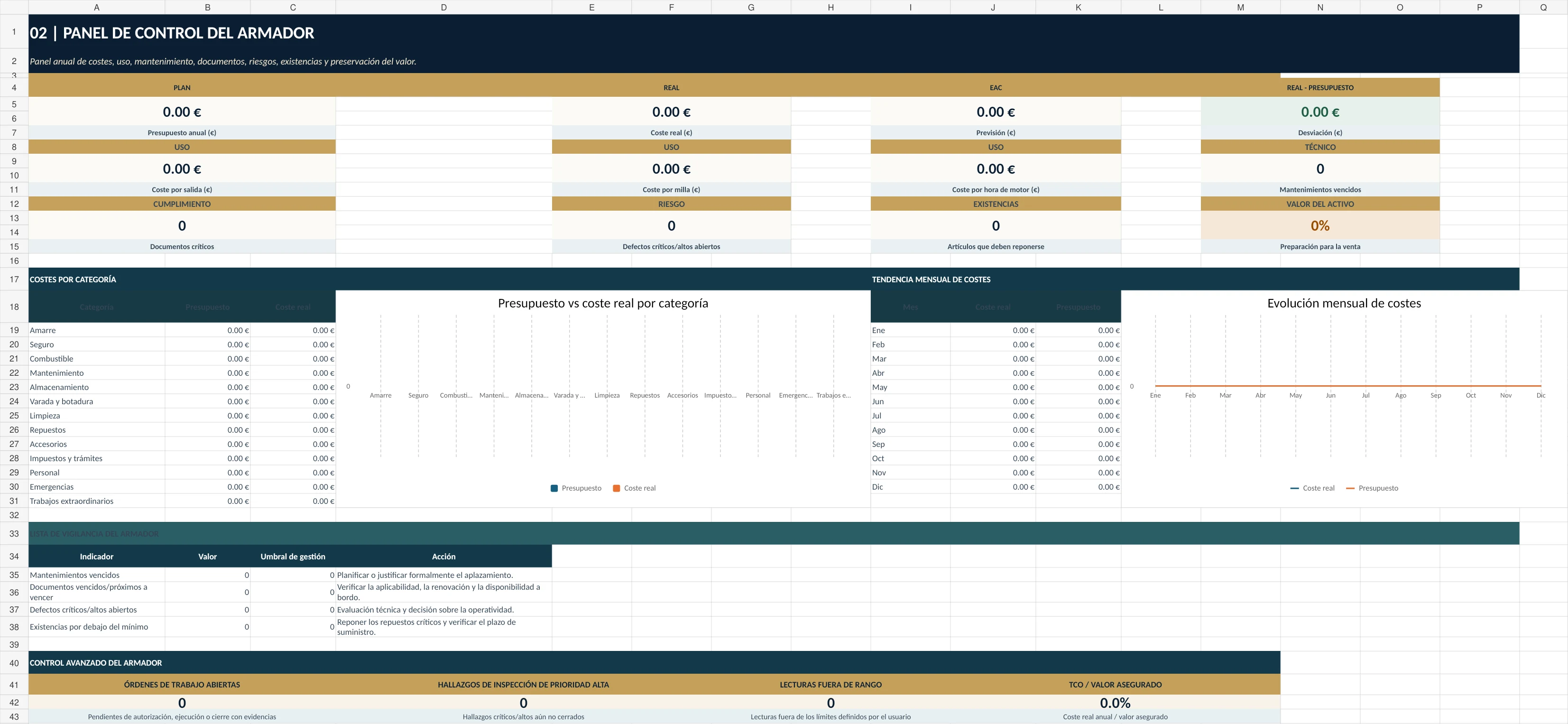Click the Defectos críticos/altos abiertos label
The width and height of the screenshot is (1568, 724).
[x=672, y=247]
